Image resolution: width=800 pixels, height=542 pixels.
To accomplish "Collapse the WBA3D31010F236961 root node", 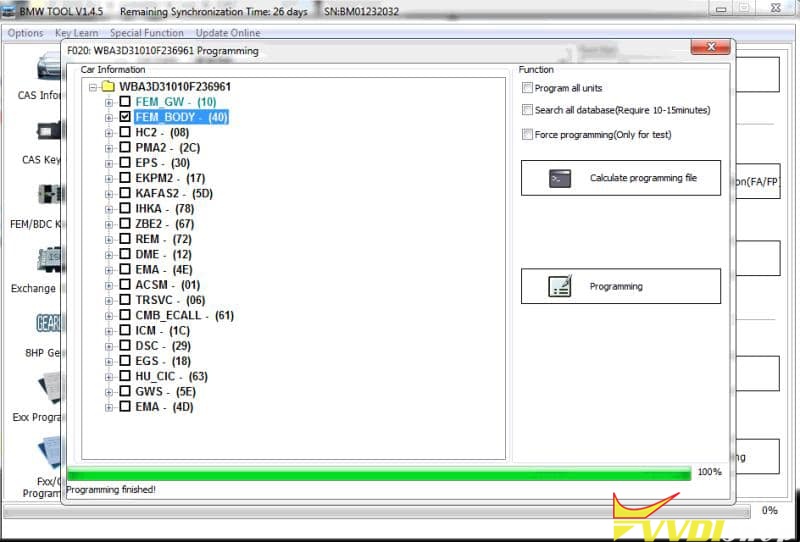I will (92, 87).
